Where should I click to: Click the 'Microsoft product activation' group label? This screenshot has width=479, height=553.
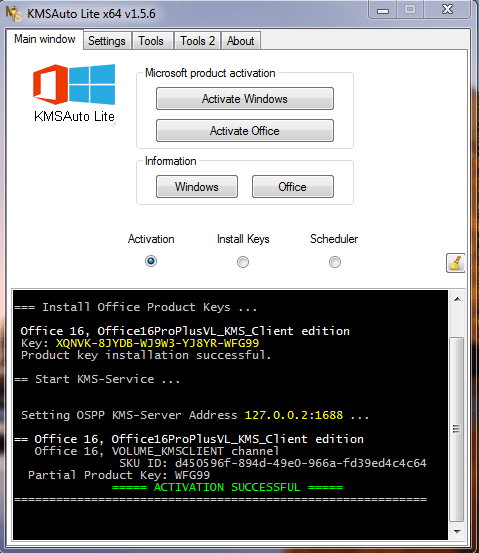pyautogui.click(x=210, y=73)
